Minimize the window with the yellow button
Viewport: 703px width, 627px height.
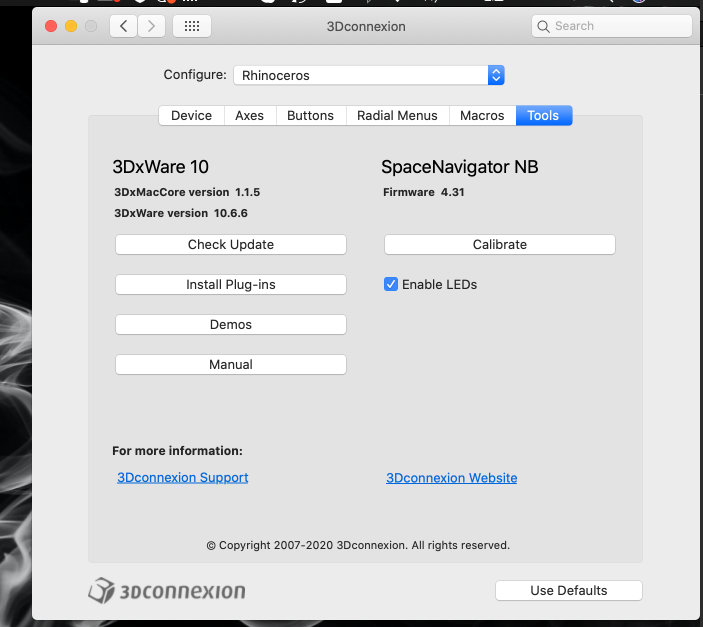pos(71,26)
